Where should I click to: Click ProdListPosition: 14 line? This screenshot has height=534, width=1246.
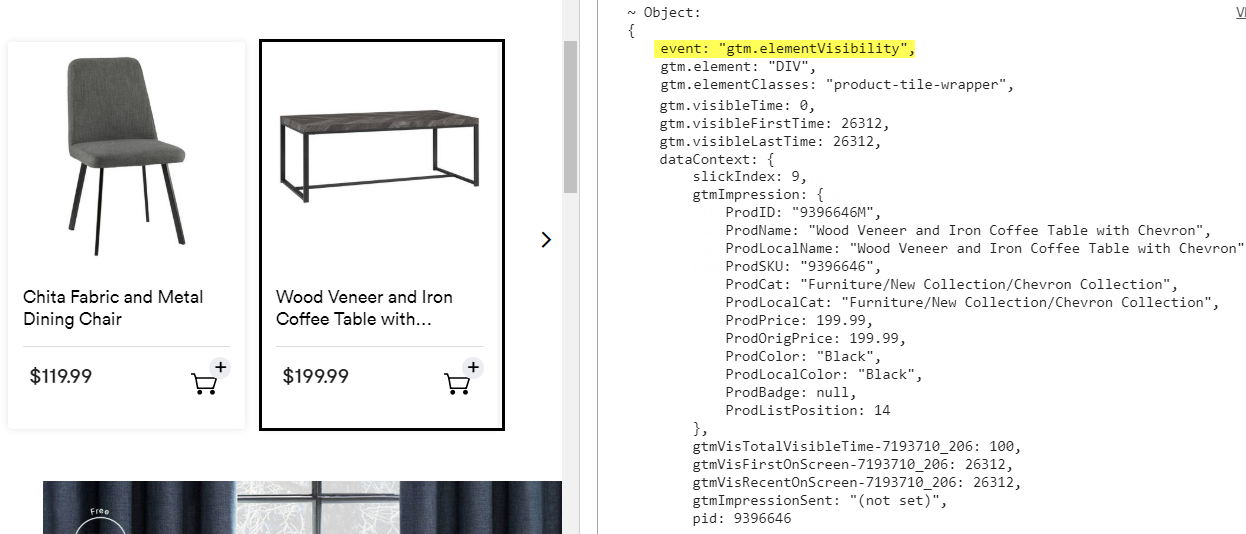pyautogui.click(x=809, y=410)
